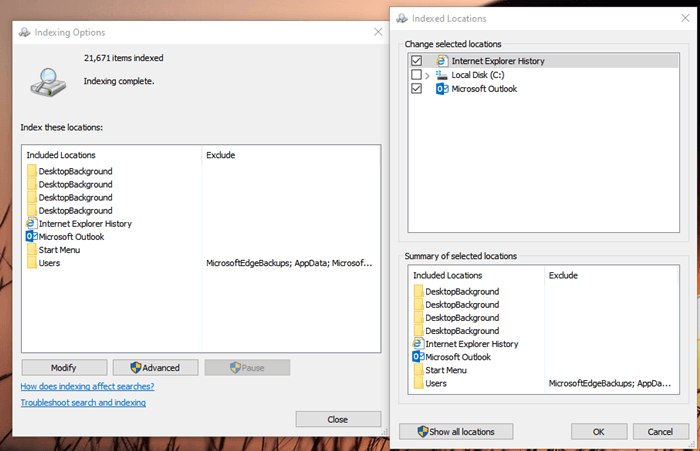Click 'Included Locations' column header in Indexing Options
The image size is (700, 451).
click(61, 155)
